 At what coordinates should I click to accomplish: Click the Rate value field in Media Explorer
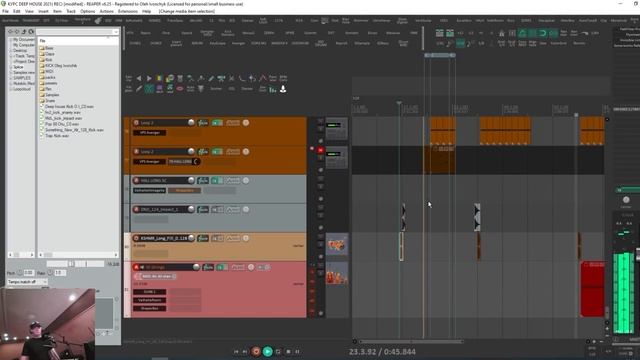[x=60, y=272]
